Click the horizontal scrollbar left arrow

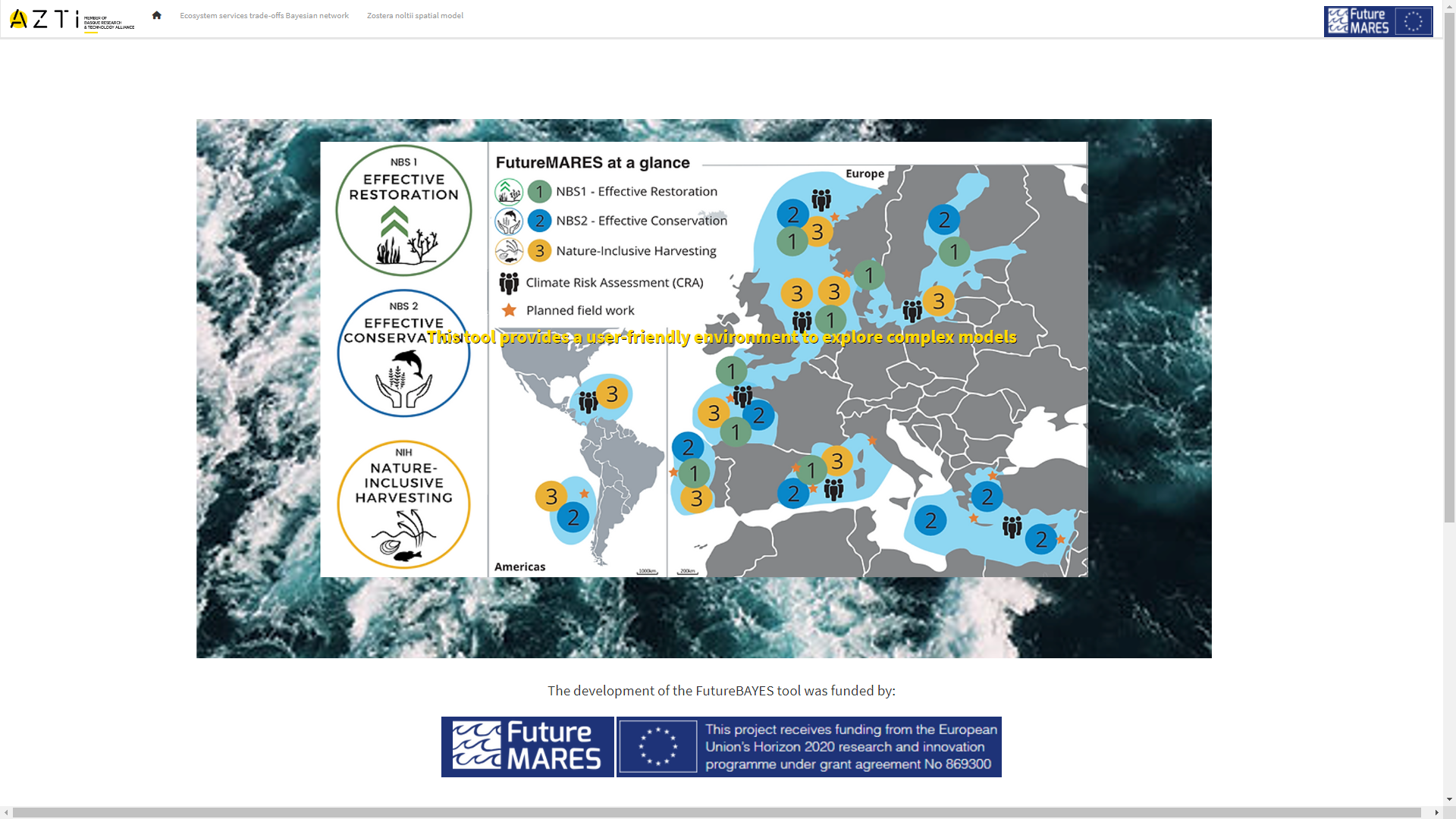pyautogui.click(x=6, y=813)
